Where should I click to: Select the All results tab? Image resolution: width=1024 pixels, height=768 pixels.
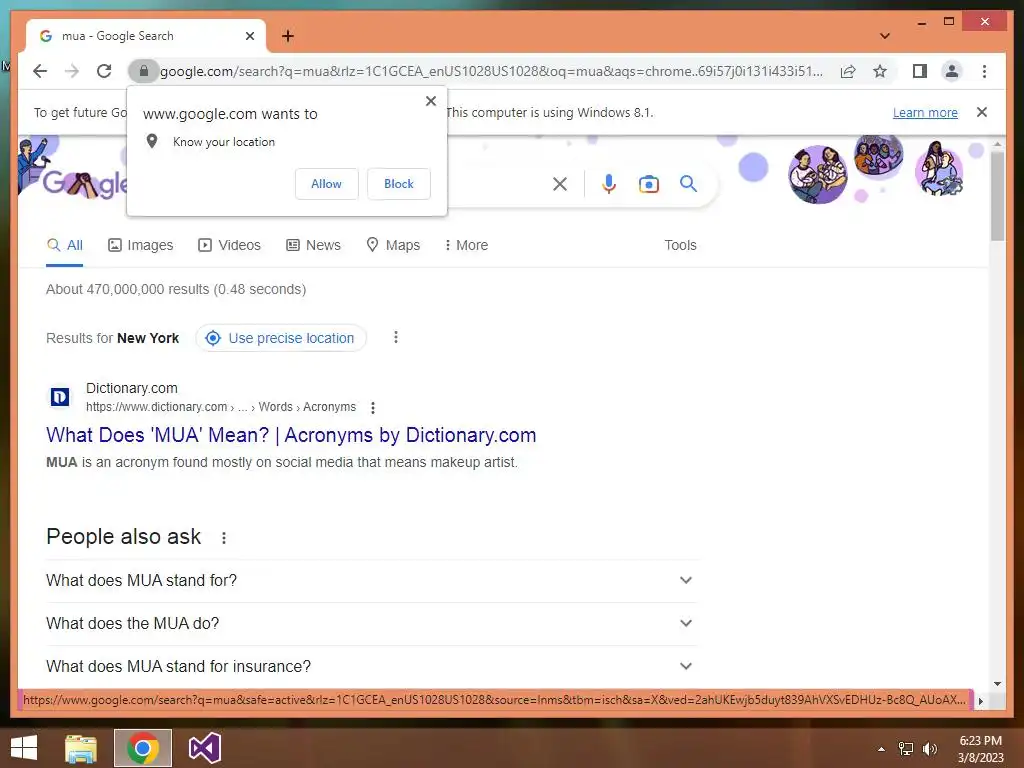(65, 246)
